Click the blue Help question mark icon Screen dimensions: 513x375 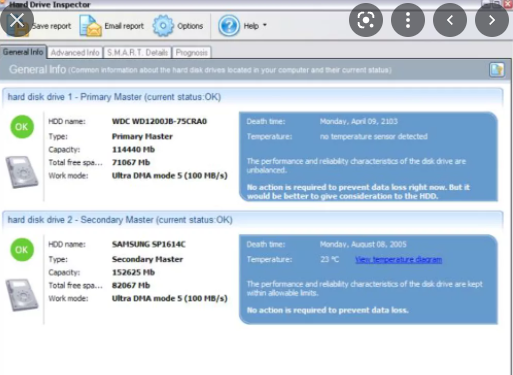[x=229, y=26]
